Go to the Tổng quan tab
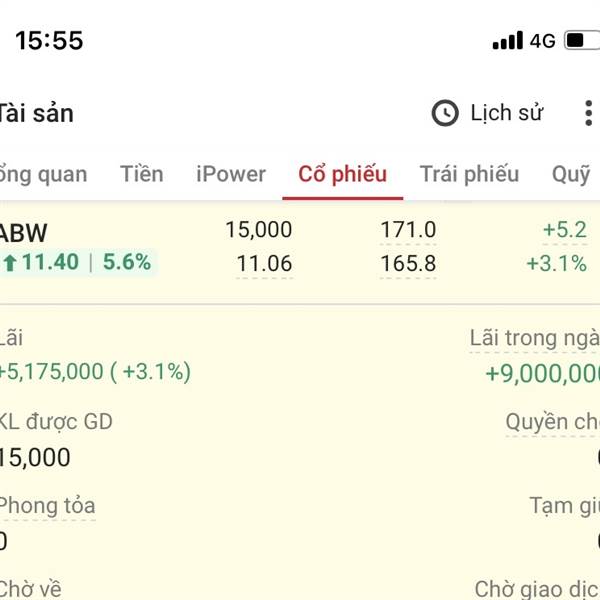The image size is (600, 600). [x=42, y=174]
